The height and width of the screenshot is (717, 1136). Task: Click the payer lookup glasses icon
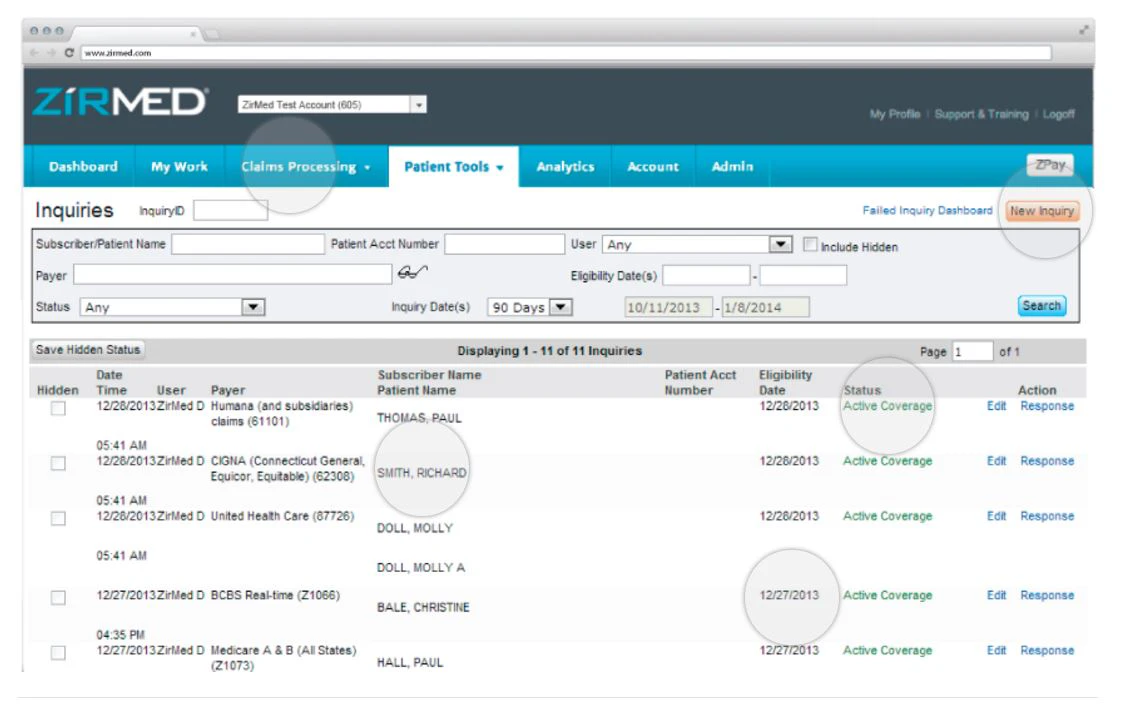pos(412,272)
